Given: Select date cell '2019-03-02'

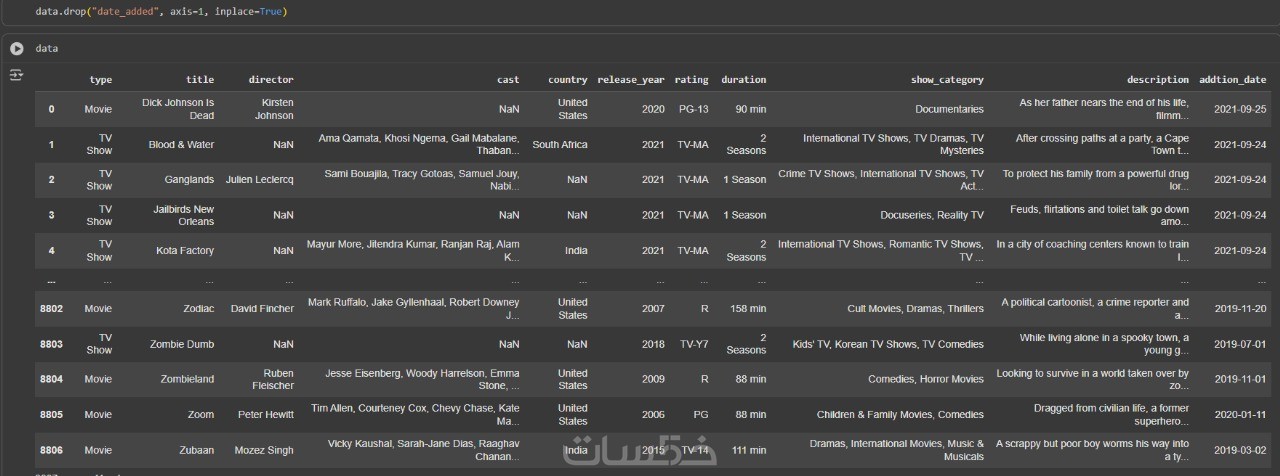Looking at the screenshot, I should [x=1240, y=450].
